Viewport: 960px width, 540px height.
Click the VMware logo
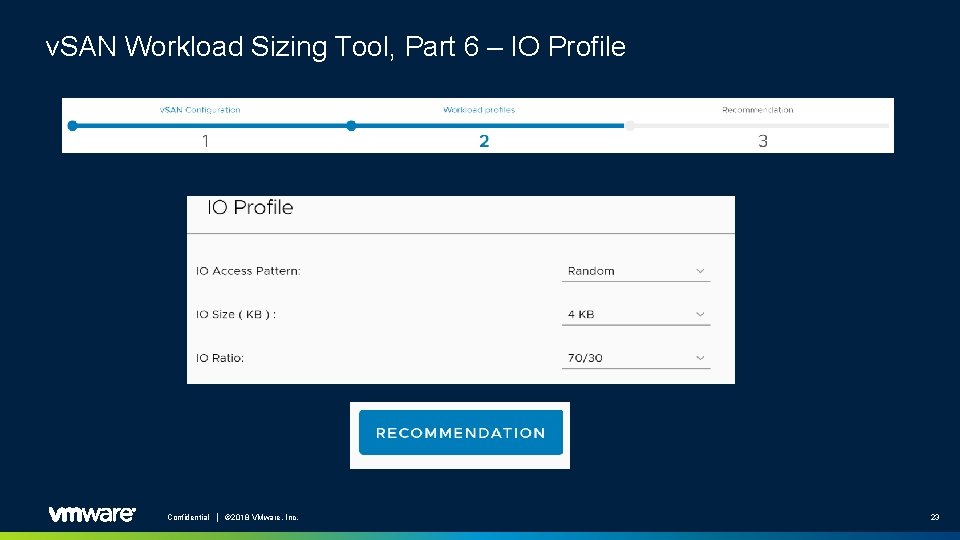click(x=92, y=514)
